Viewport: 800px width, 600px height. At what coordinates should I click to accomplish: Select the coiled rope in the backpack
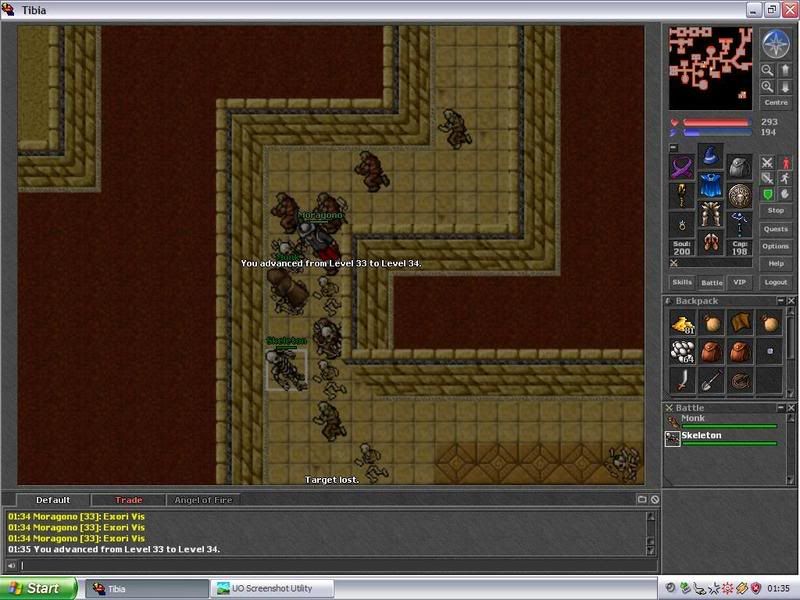[x=740, y=380]
